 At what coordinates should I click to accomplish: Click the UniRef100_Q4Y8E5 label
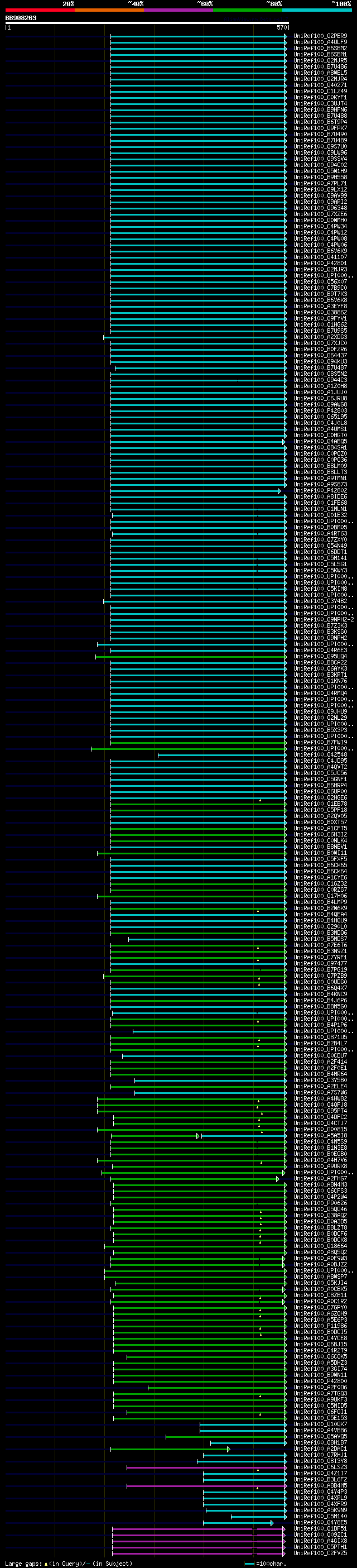point(321,1522)
